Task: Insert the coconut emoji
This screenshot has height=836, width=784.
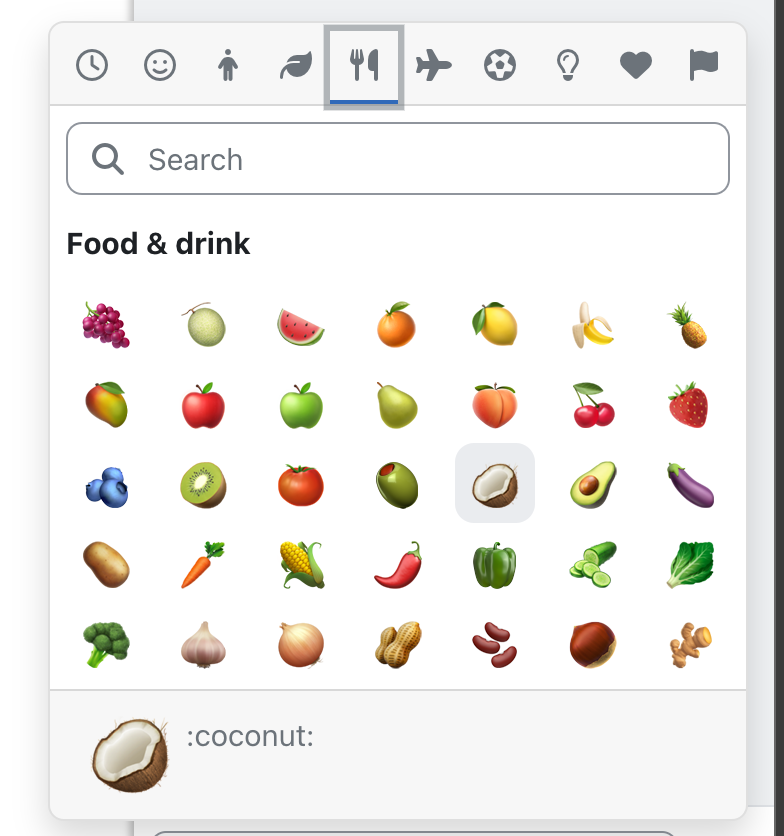Action: tap(495, 483)
